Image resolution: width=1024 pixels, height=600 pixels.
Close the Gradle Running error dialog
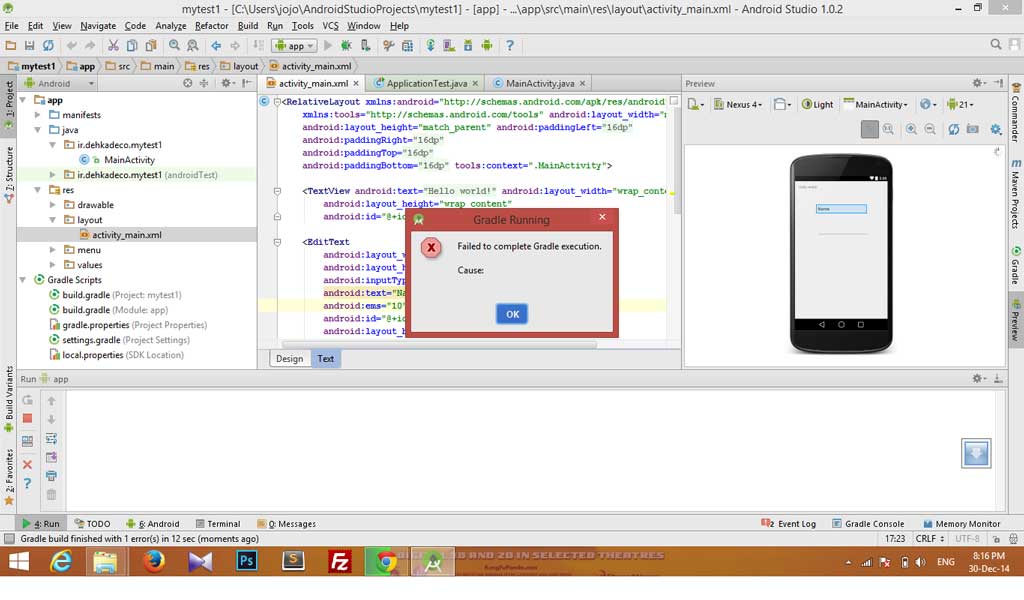click(x=602, y=217)
